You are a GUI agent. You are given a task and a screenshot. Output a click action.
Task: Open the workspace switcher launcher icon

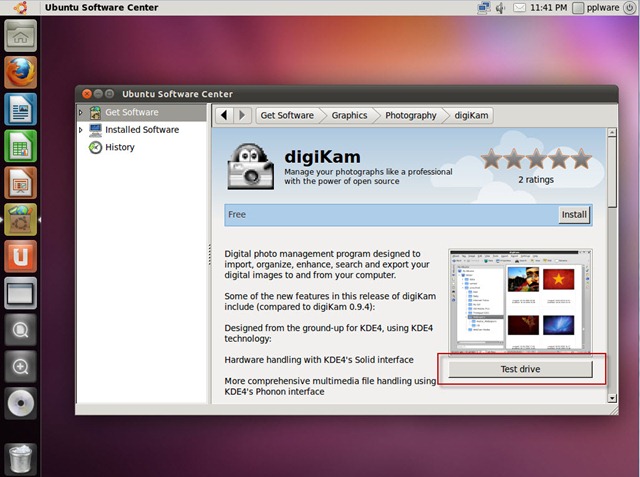click(20, 293)
